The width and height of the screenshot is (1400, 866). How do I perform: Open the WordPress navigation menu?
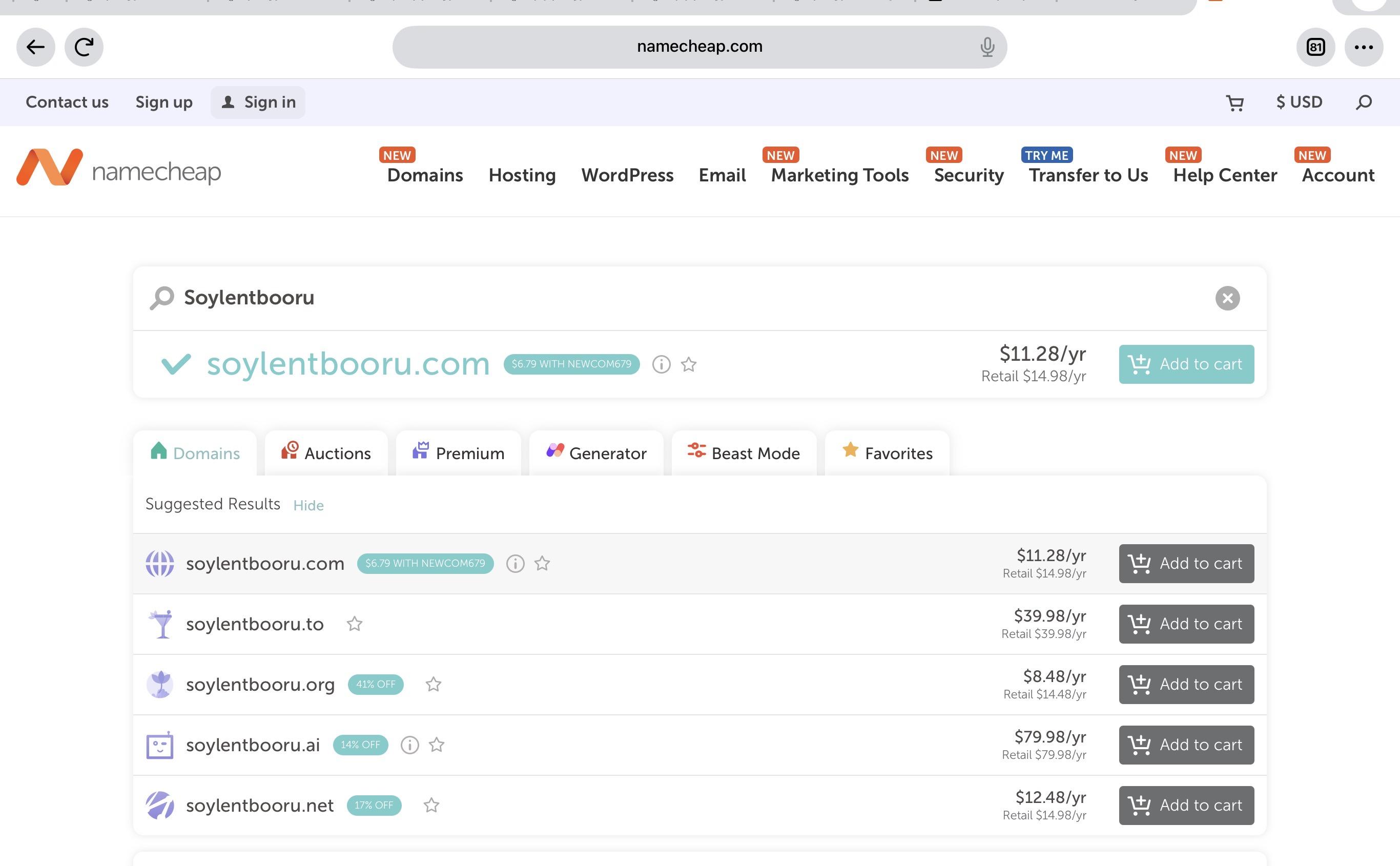pos(628,175)
